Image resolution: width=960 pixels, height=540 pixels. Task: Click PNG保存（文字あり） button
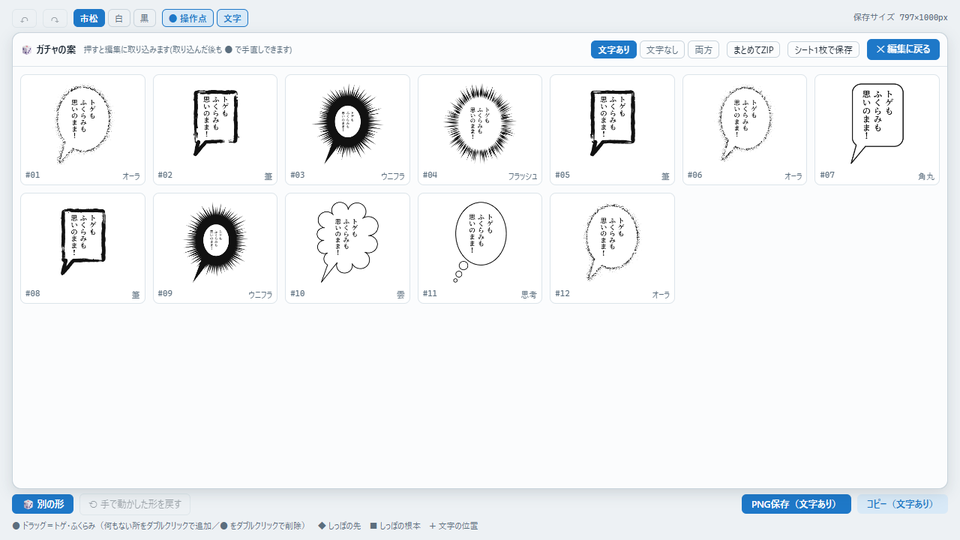(796, 504)
